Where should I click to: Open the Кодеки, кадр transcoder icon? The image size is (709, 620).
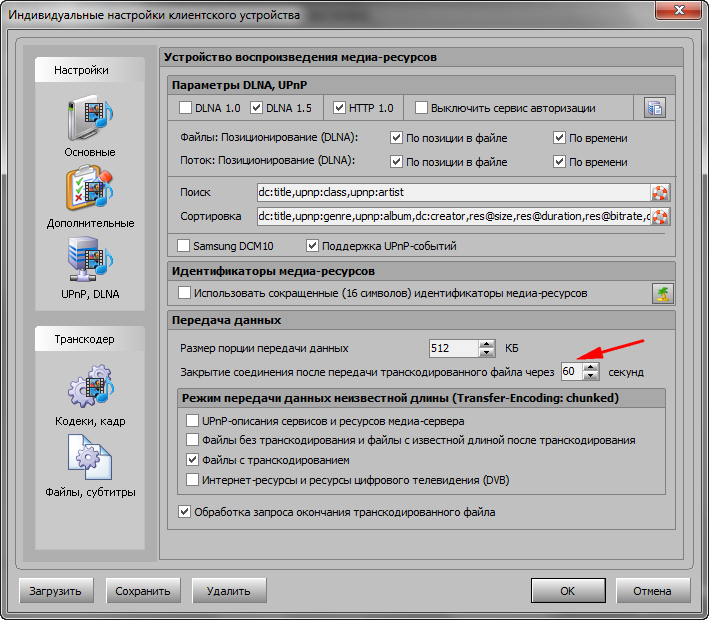89,389
